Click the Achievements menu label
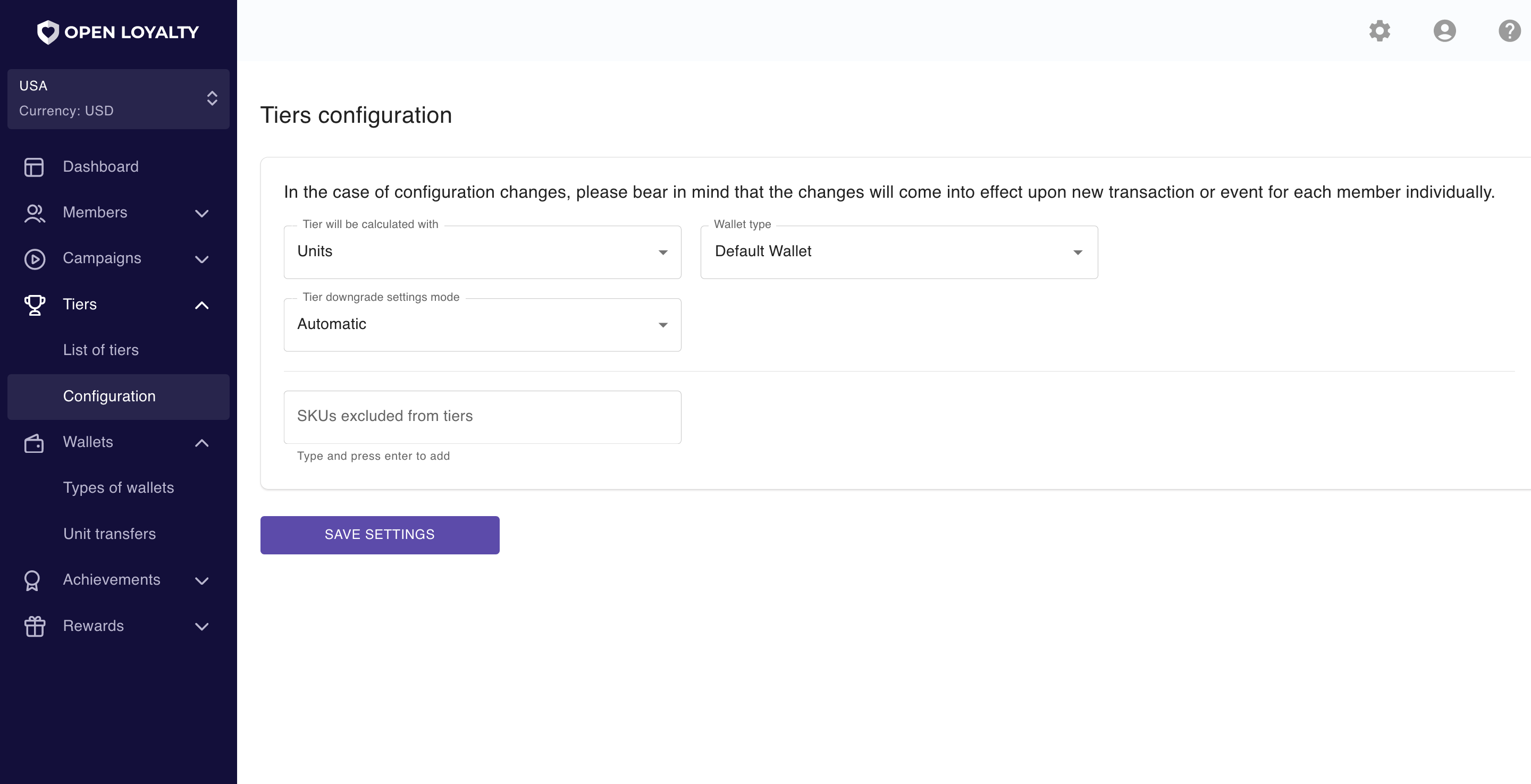Screen dimensions: 1531x784 coord(112,579)
